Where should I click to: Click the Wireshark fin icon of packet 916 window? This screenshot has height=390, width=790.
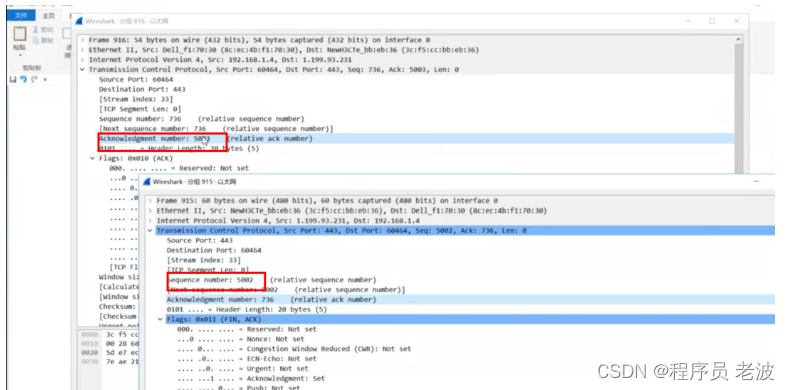tap(79, 21)
